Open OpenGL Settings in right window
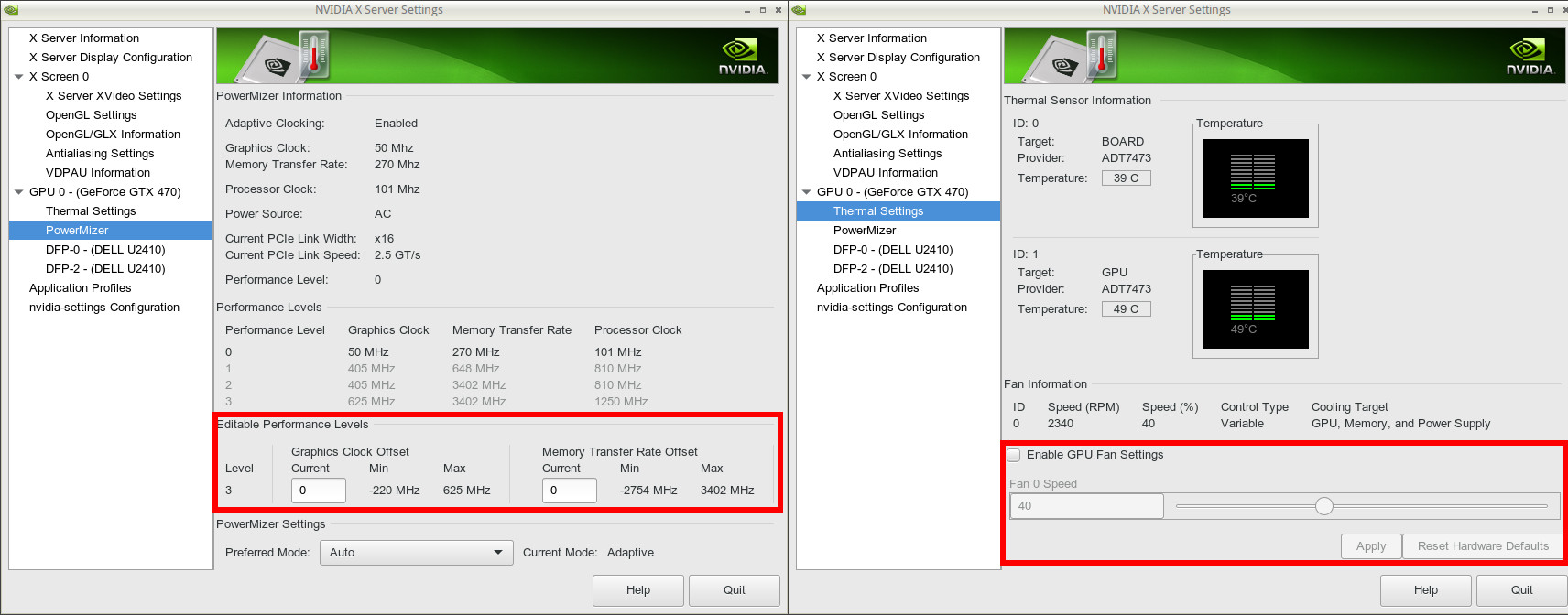Image resolution: width=1568 pixels, height=615 pixels. pyautogui.click(x=879, y=115)
